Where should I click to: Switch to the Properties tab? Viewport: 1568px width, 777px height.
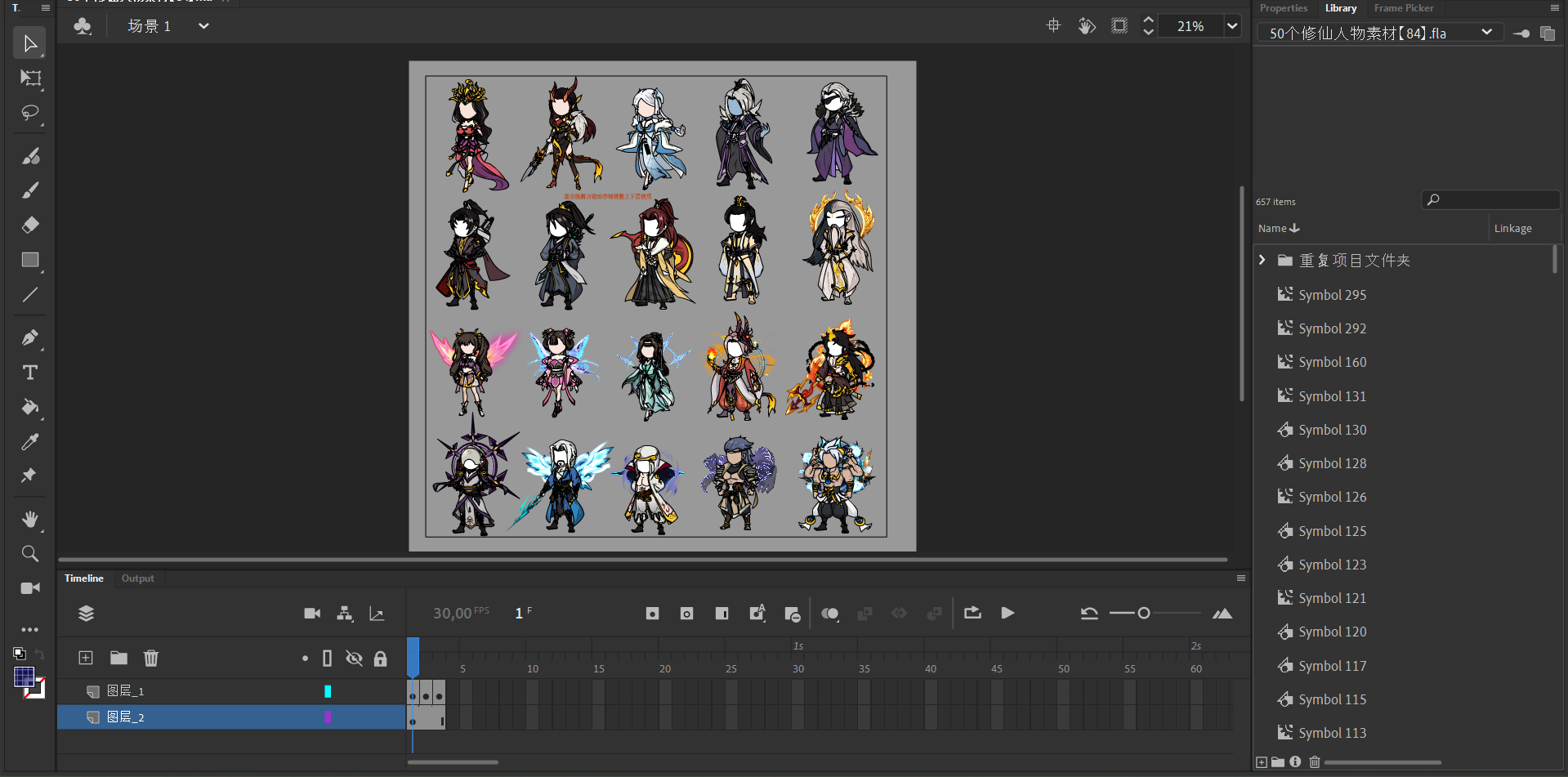[1283, 8]
